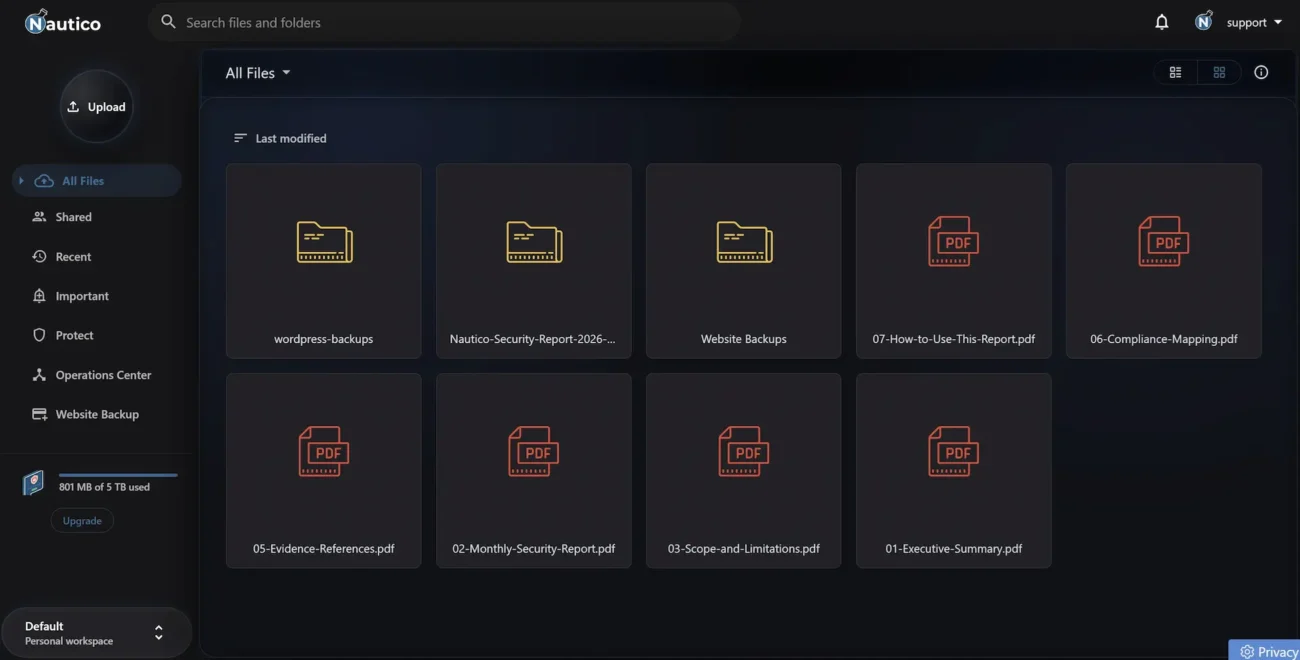Image resolution: width=1300 pixels, height=660 pixels.
Task: Click the Upgrade button
Action: pos(82,520)
